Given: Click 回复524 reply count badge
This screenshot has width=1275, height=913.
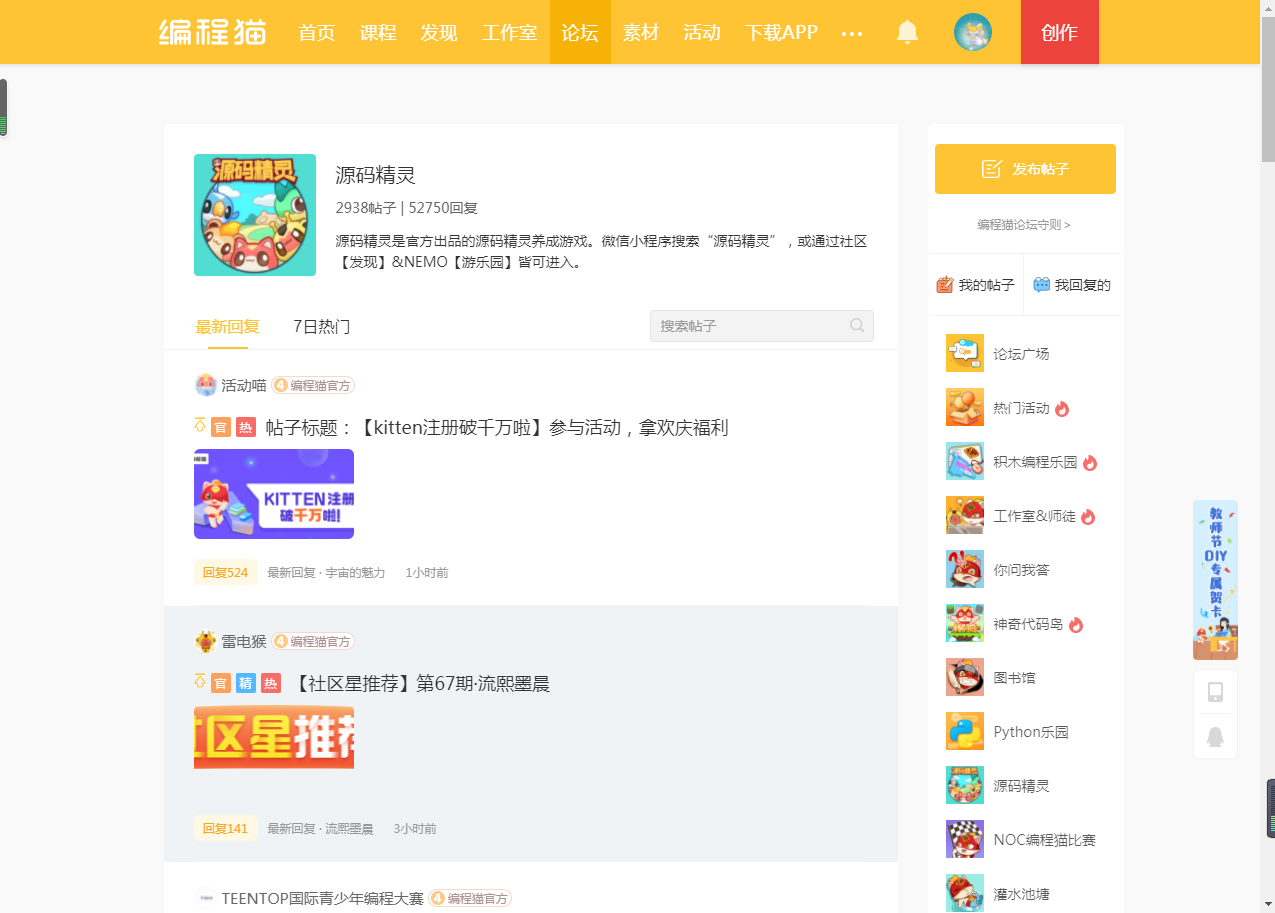Looking at the screenshot, I should pos(225,572).
